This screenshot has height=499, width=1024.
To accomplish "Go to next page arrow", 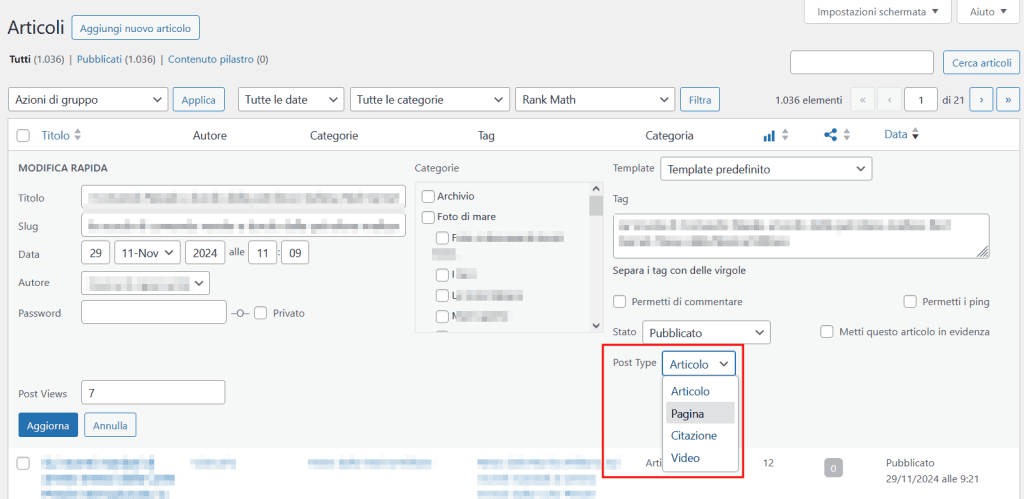I will (982, 100).
